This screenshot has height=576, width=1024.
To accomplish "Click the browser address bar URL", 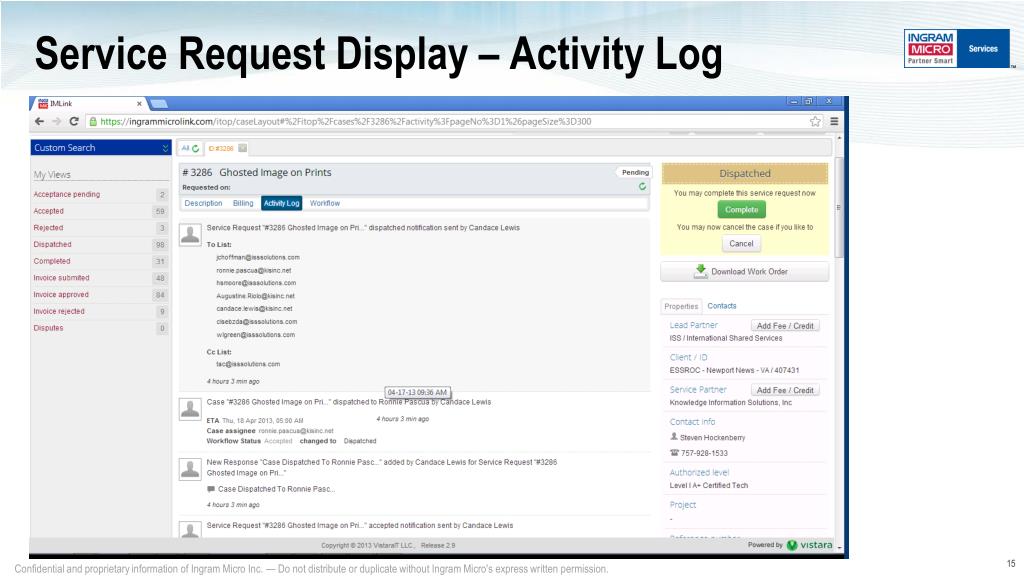I will tap(345, 121).
